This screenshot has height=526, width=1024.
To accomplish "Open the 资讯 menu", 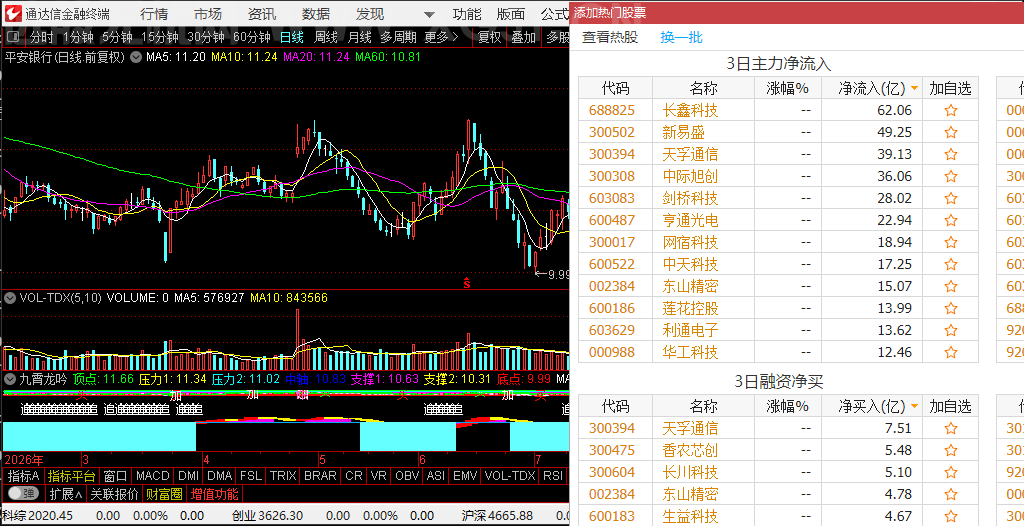I will [262, 14].
